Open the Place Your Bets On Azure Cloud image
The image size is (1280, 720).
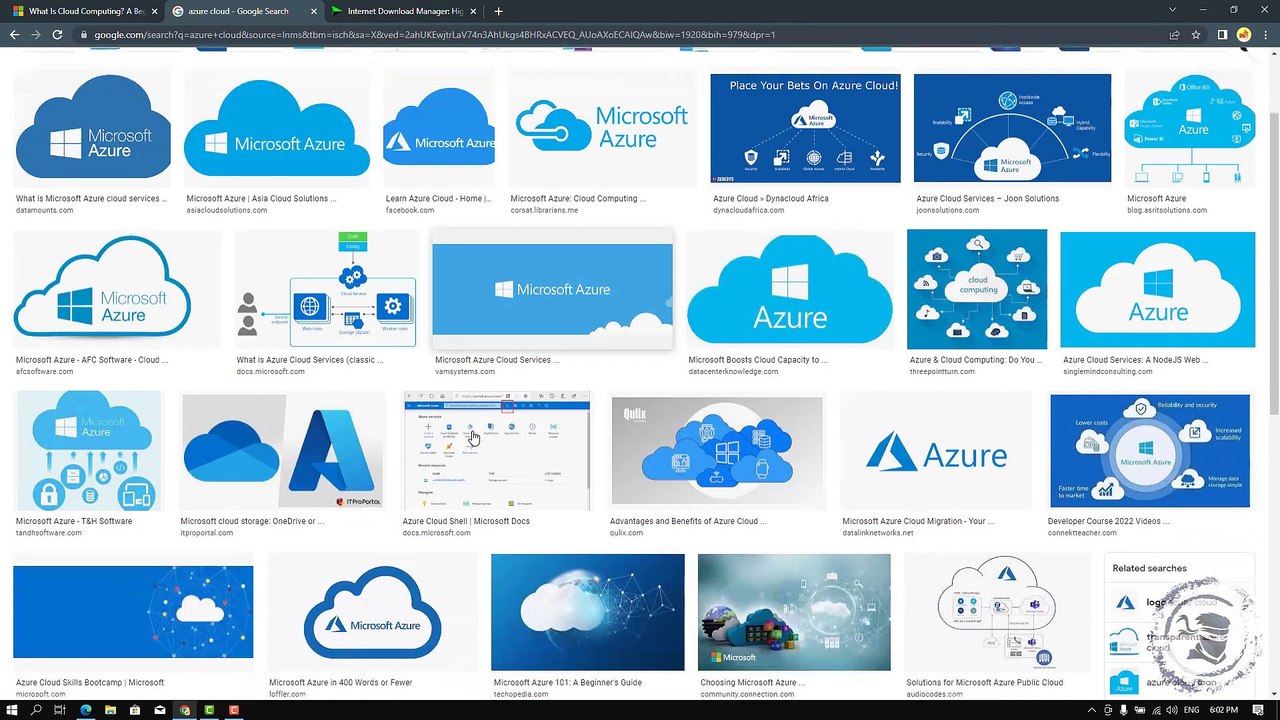[x=805, y=128]
